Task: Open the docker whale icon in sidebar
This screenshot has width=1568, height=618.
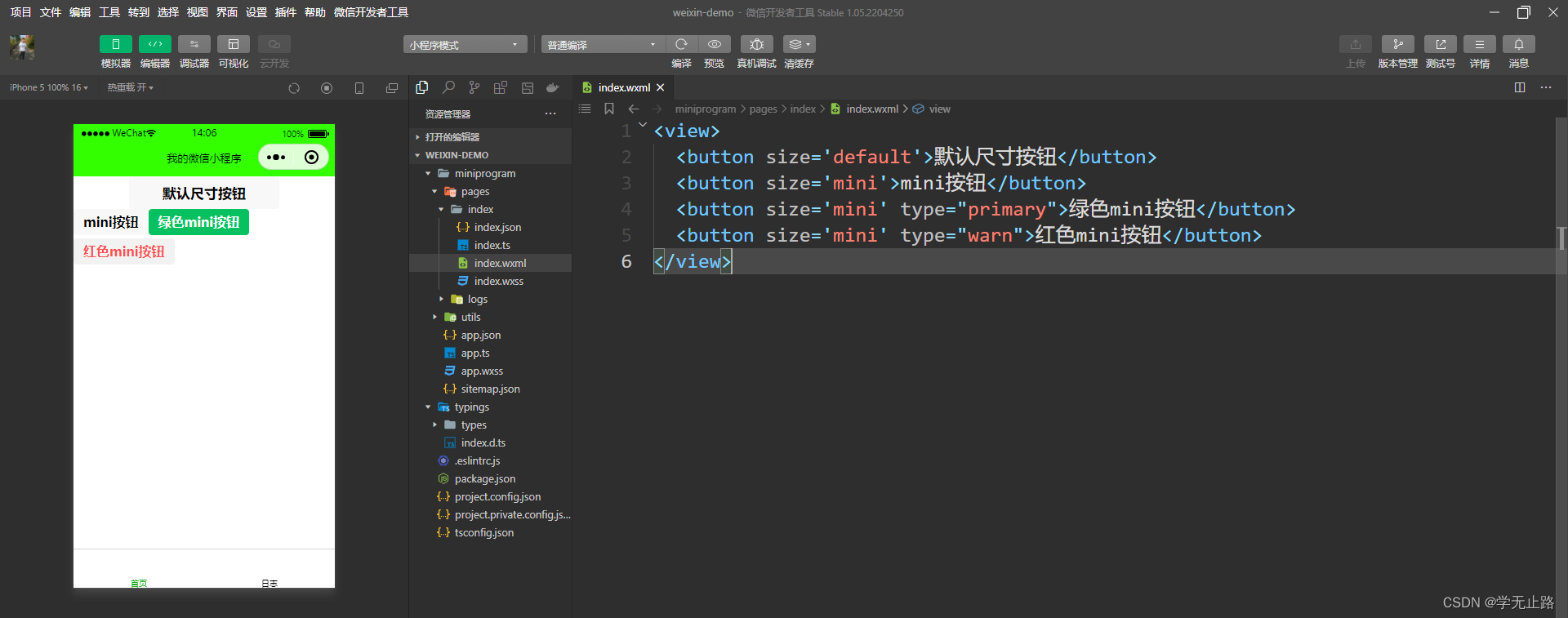Action: click(x=553, y=87)
